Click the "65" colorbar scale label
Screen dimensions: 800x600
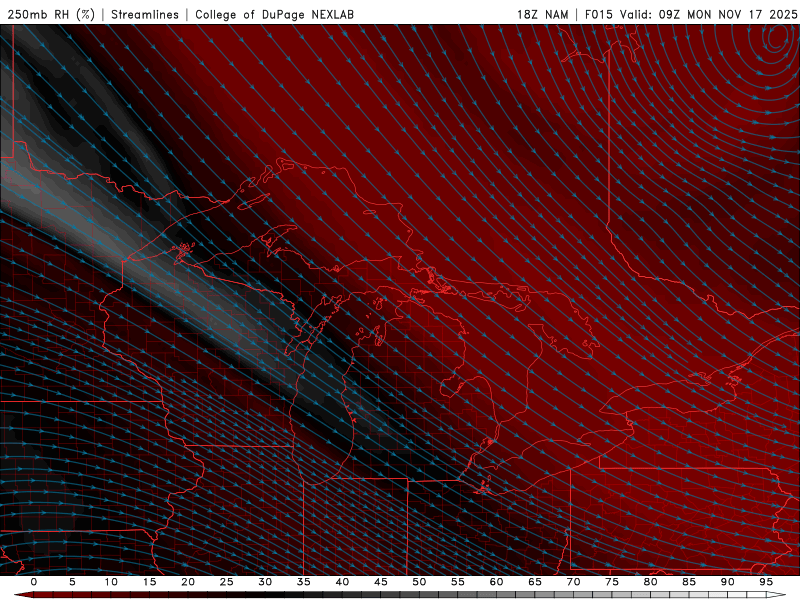(x=535, y=582)
